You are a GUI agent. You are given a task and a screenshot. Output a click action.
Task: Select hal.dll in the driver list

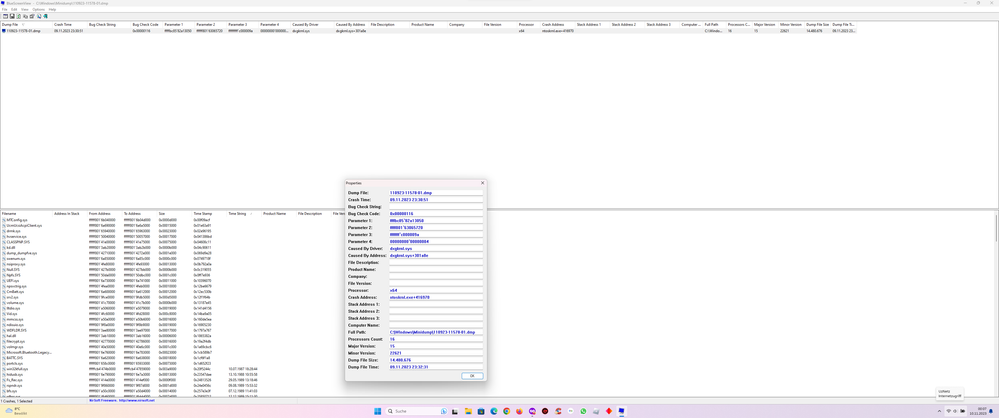pos(11,336)
